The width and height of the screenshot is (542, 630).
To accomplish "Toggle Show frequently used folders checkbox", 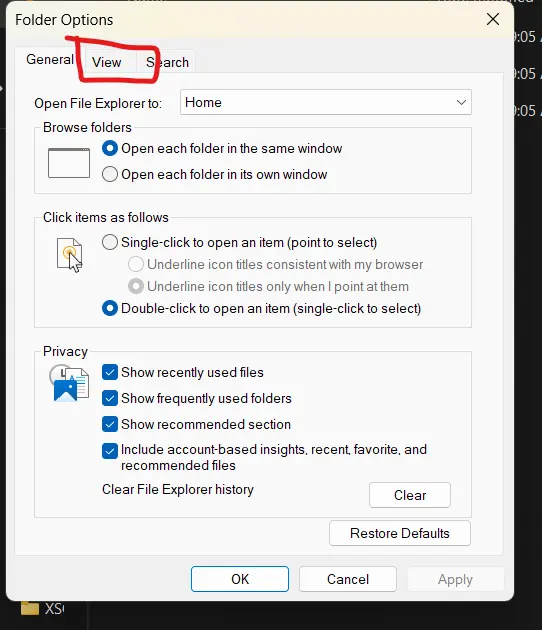I will pos(110,398).
